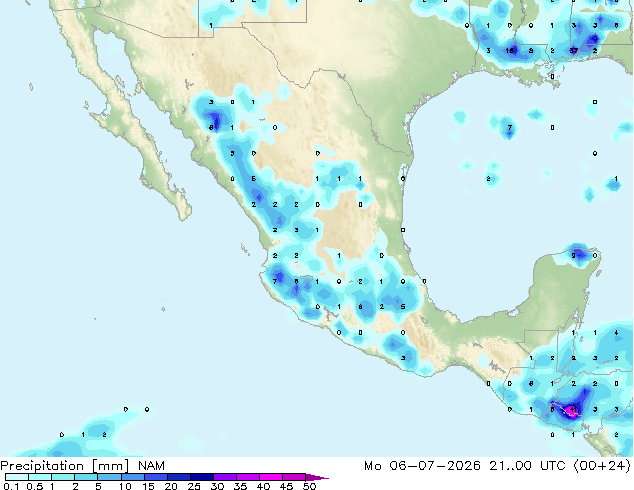Screen dimensions: 634x490
Task: Click the "(00+24)" forecast offset text
Action: pyautogui.click(x=602, y=466)
